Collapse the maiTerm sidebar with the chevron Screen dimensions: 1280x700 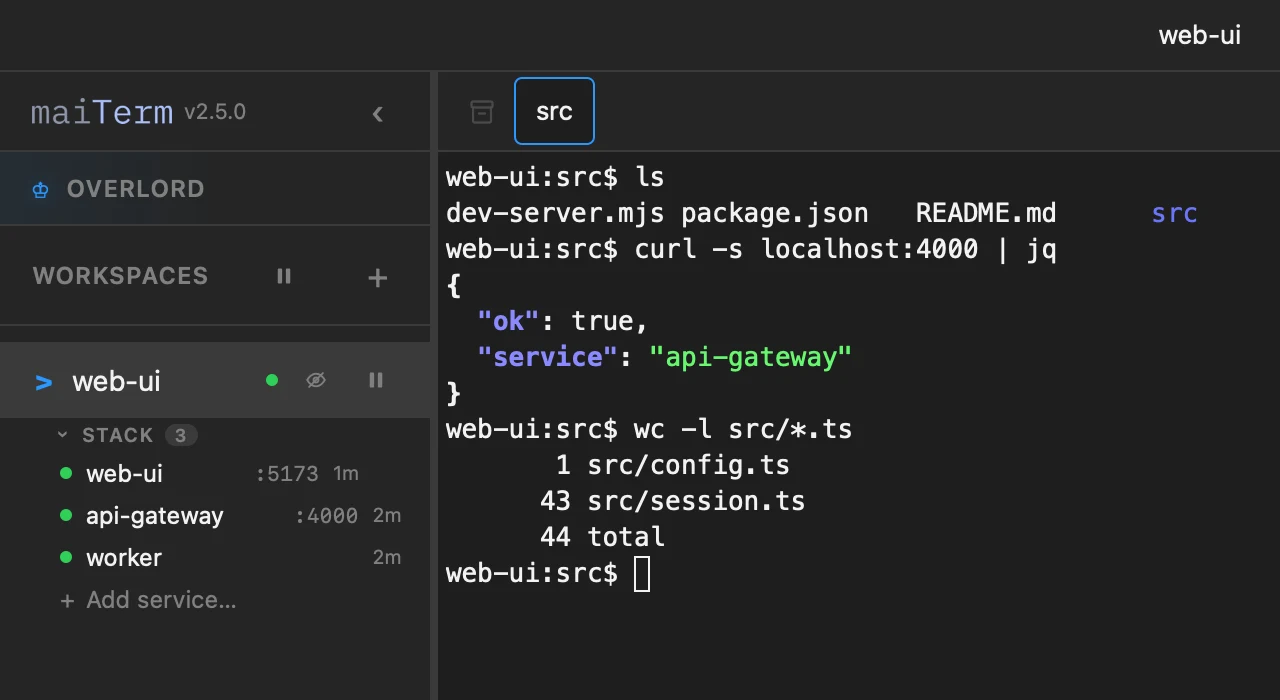point(377,114)
